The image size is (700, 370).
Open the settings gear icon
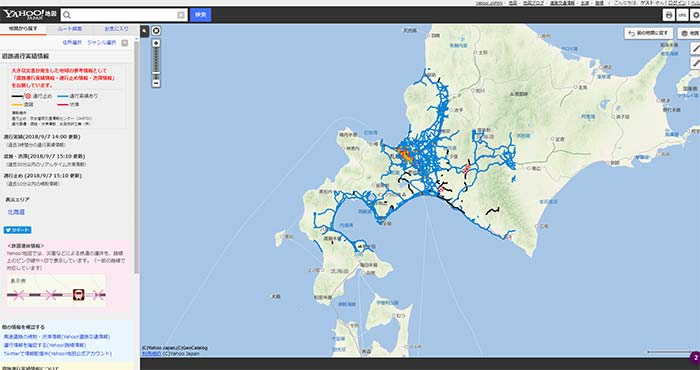696,15
